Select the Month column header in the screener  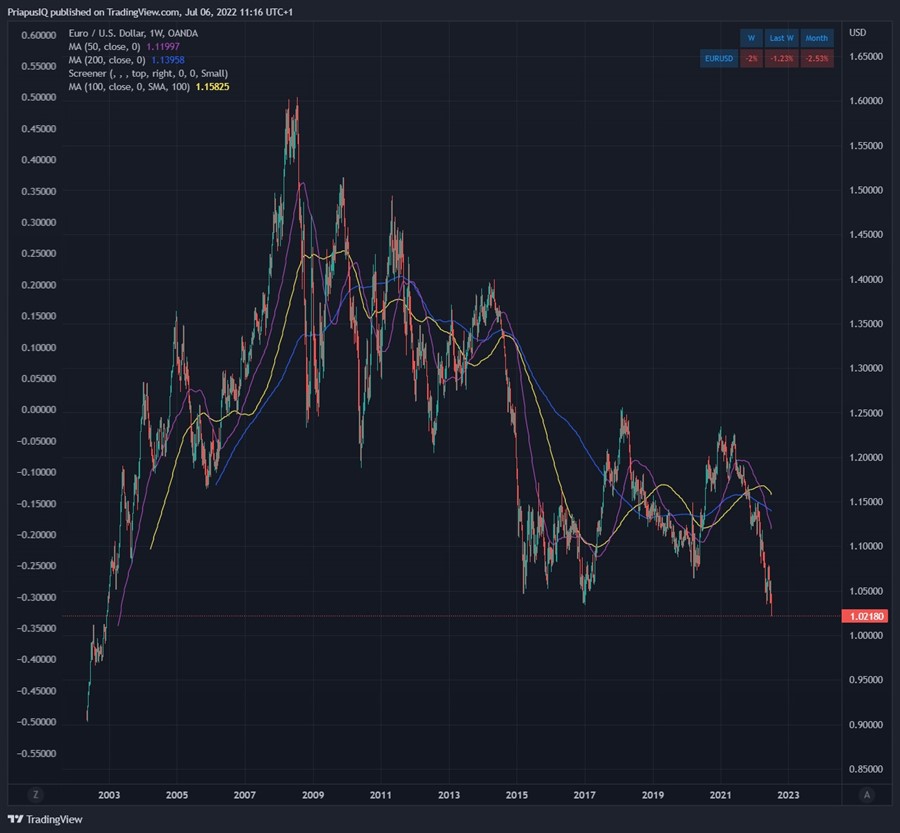click(x=816, y=37)
